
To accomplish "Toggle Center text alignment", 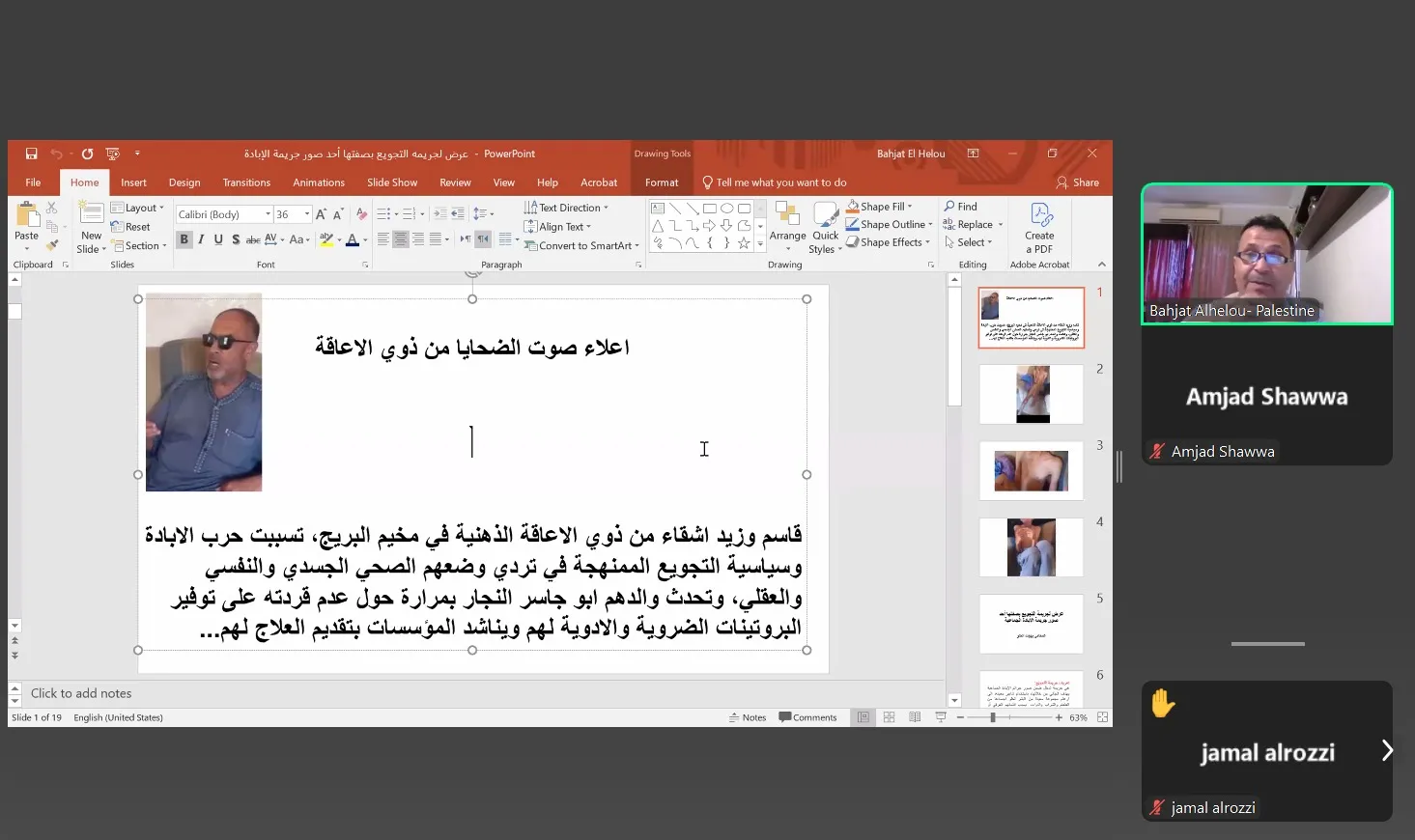I will coord(400,239).
